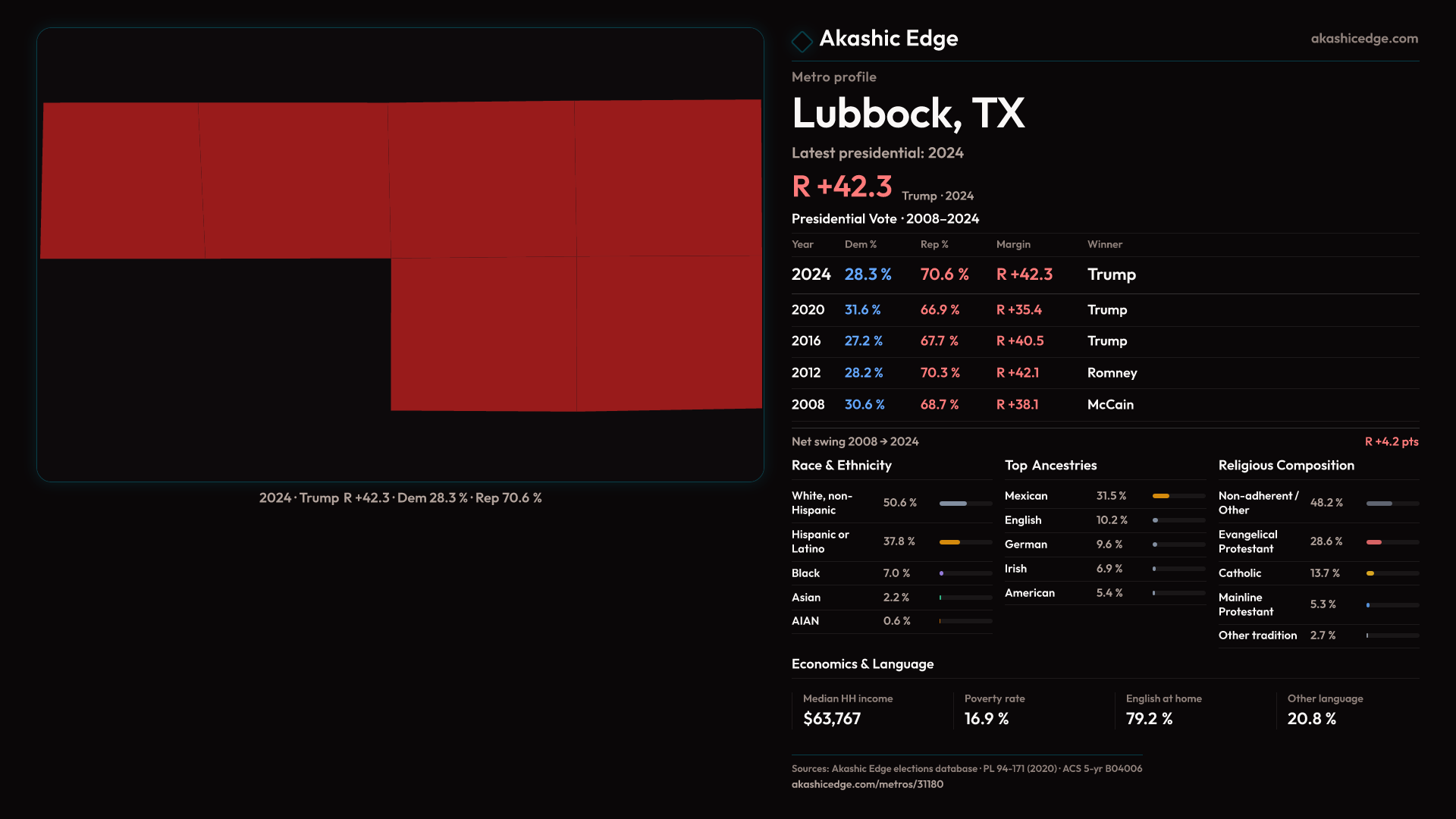Click the Hispanic or Latino percentage bar

(950, 542)
